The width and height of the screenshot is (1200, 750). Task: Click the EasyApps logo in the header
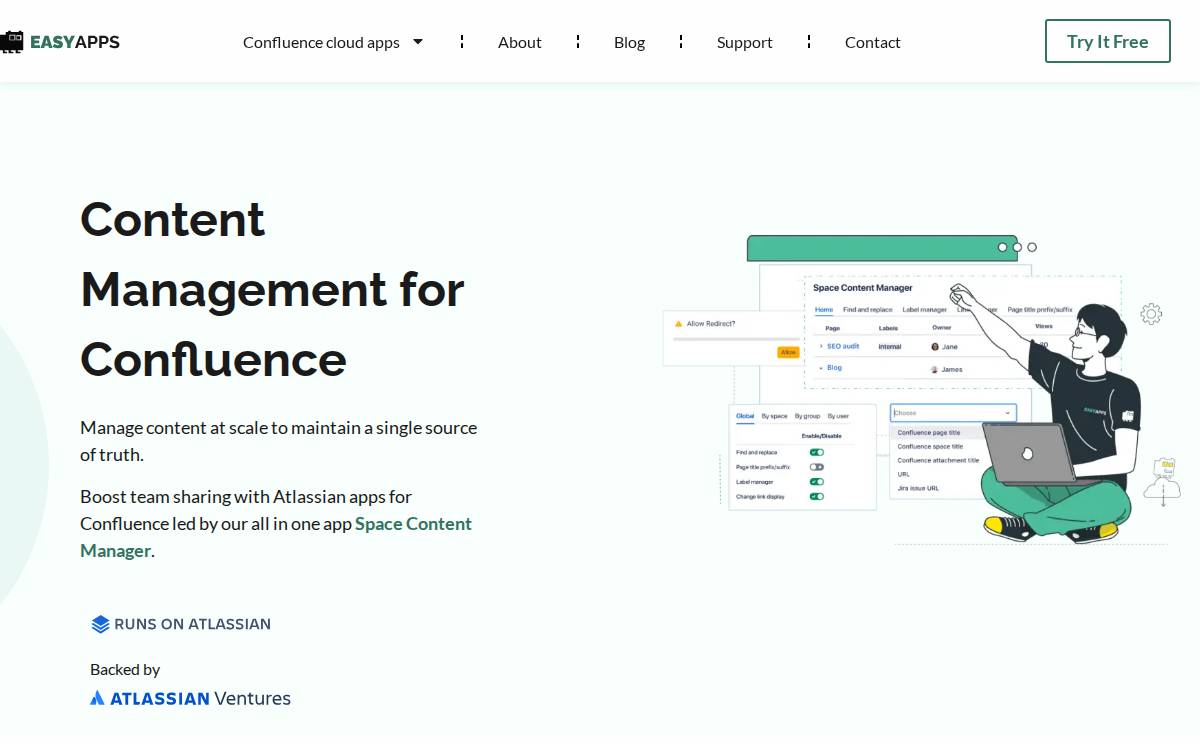tap(60, 42)
